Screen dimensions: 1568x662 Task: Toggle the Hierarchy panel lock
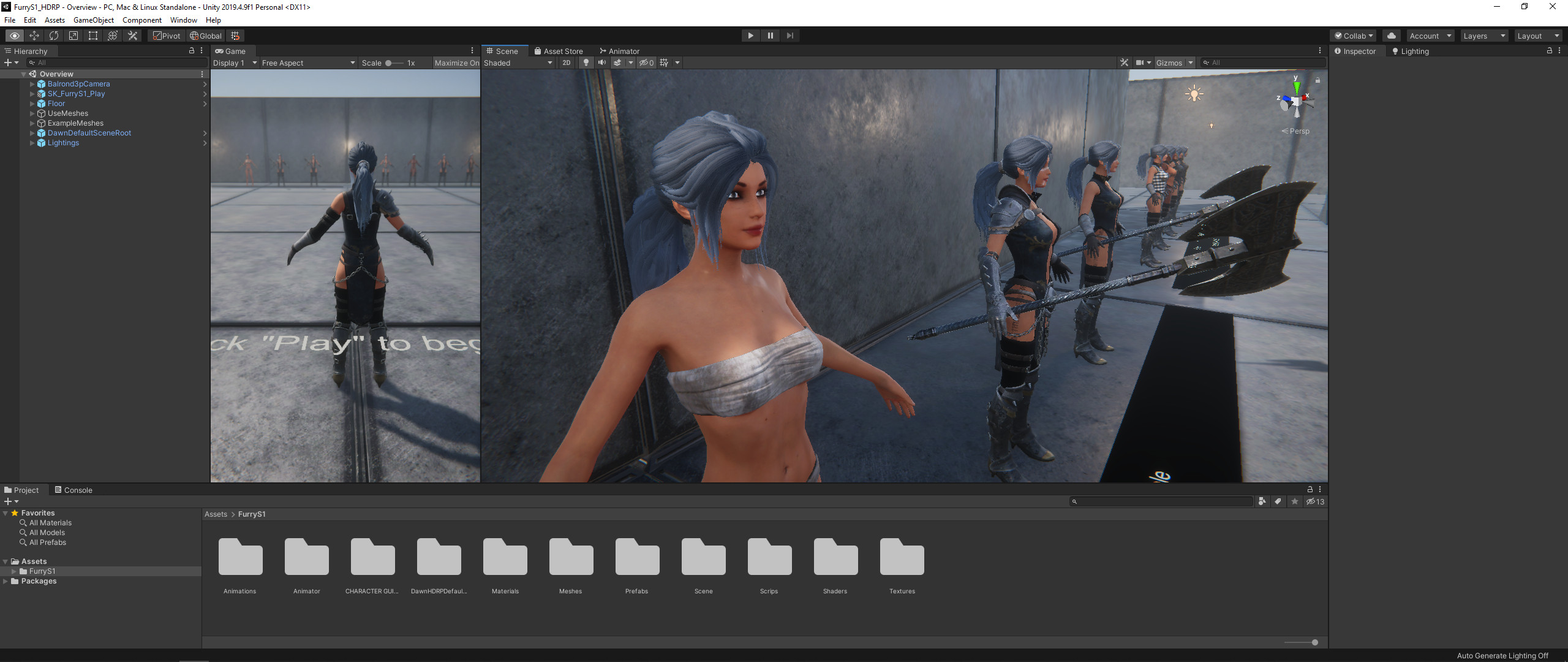(192, 51)
